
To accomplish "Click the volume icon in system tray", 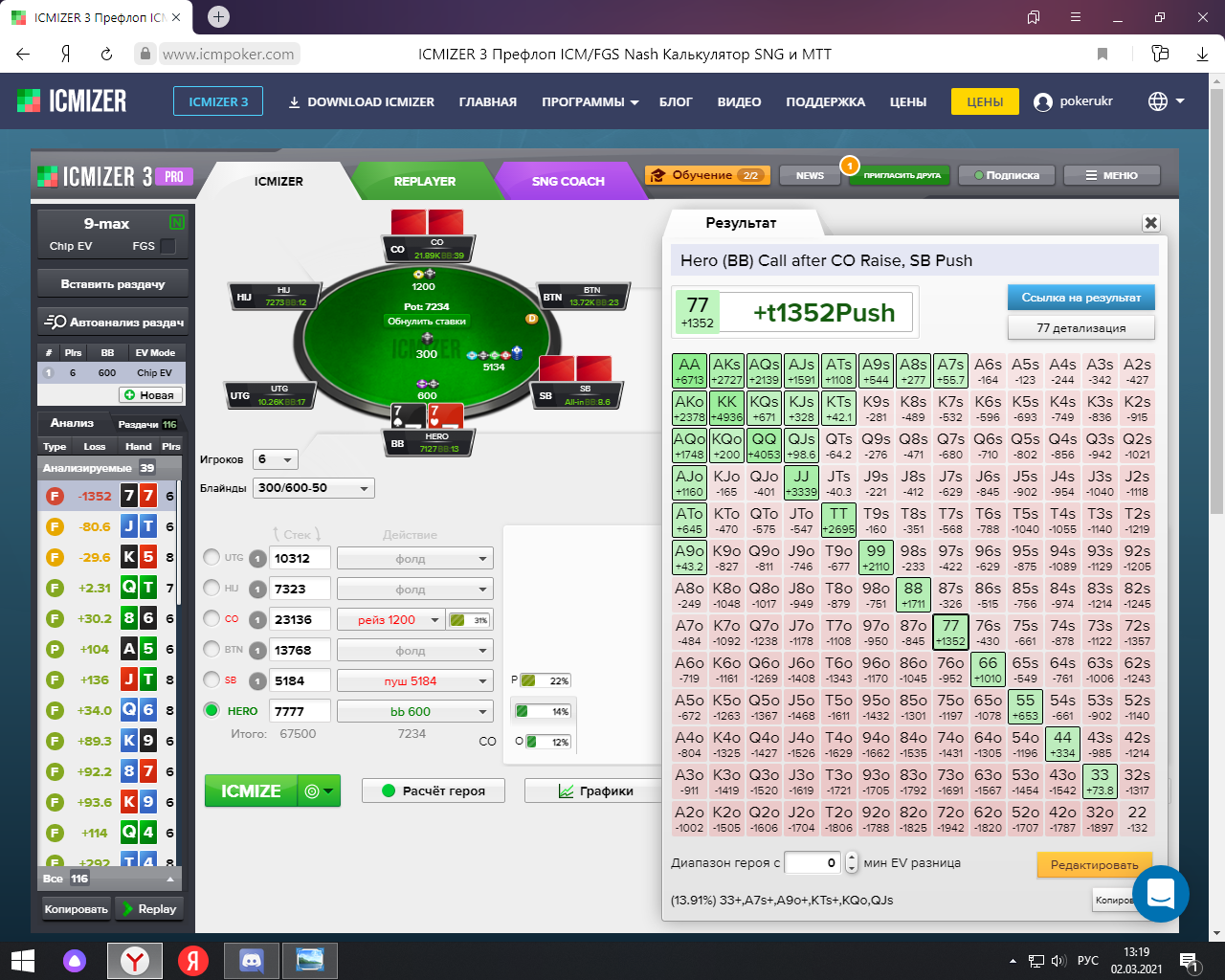I will [x=1058, y=961].
